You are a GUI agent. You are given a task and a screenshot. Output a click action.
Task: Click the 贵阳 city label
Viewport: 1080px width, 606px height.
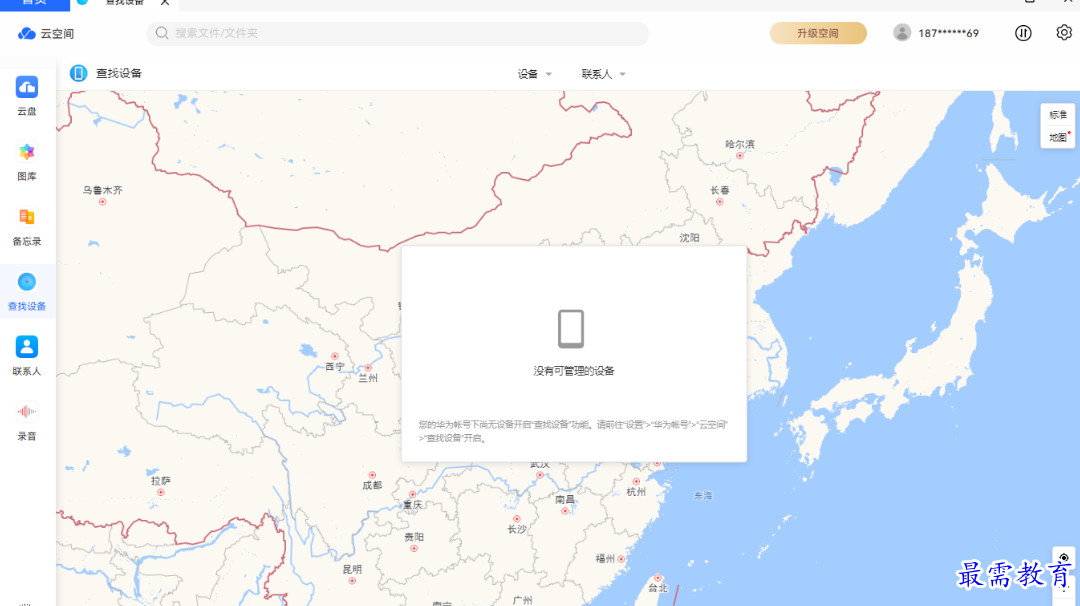[414, 537]
